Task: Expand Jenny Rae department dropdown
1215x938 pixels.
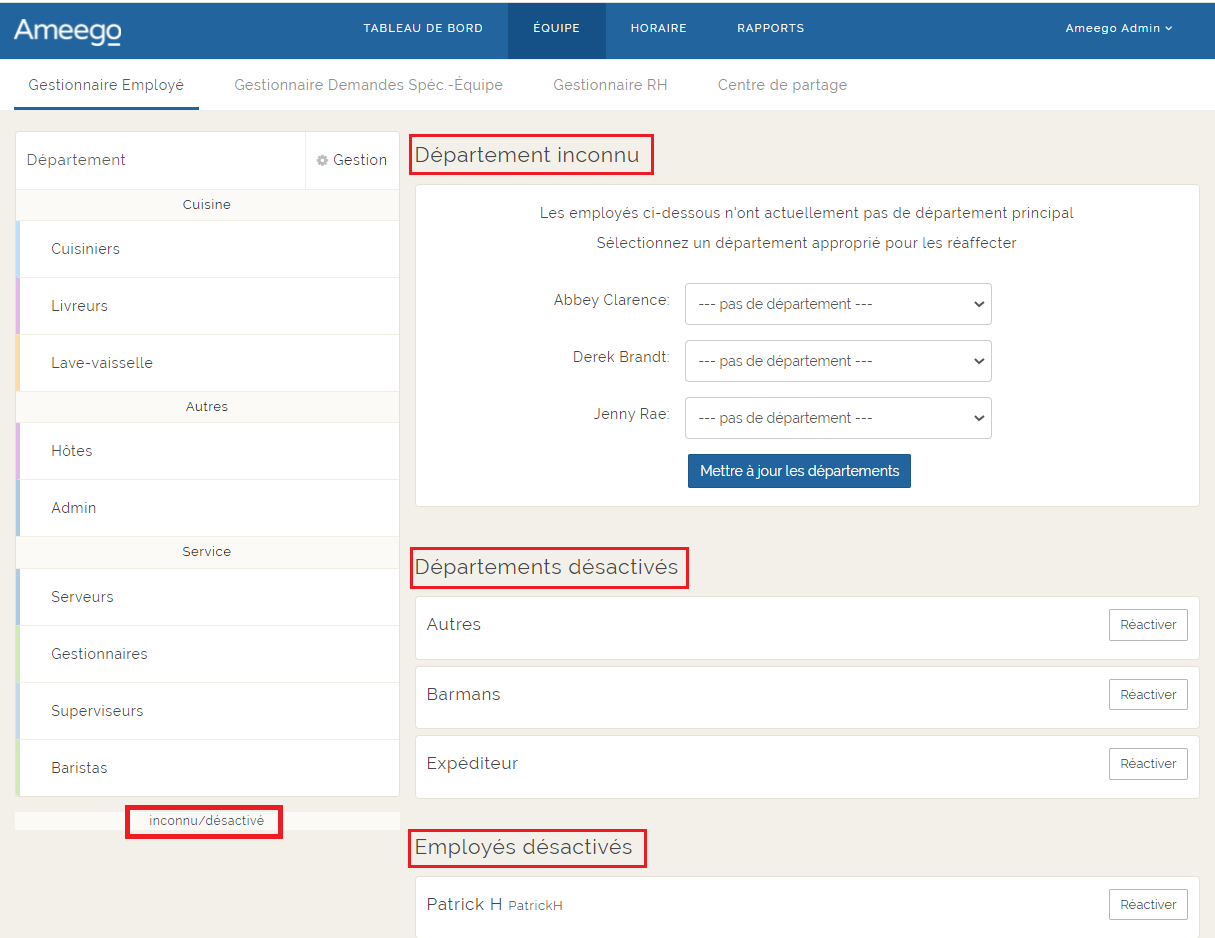Action: [x=837, y=418]
